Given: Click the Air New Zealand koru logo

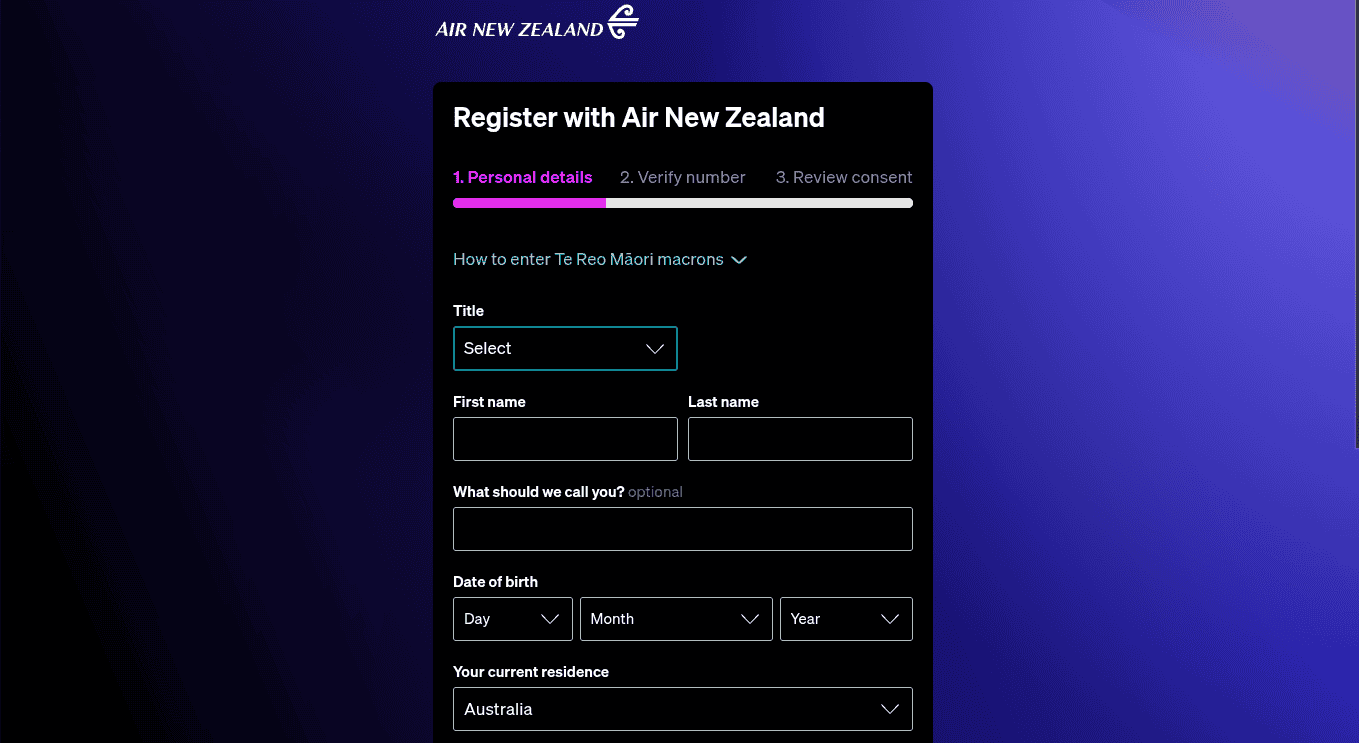Looking at the screenshot, I should point(623,21).
